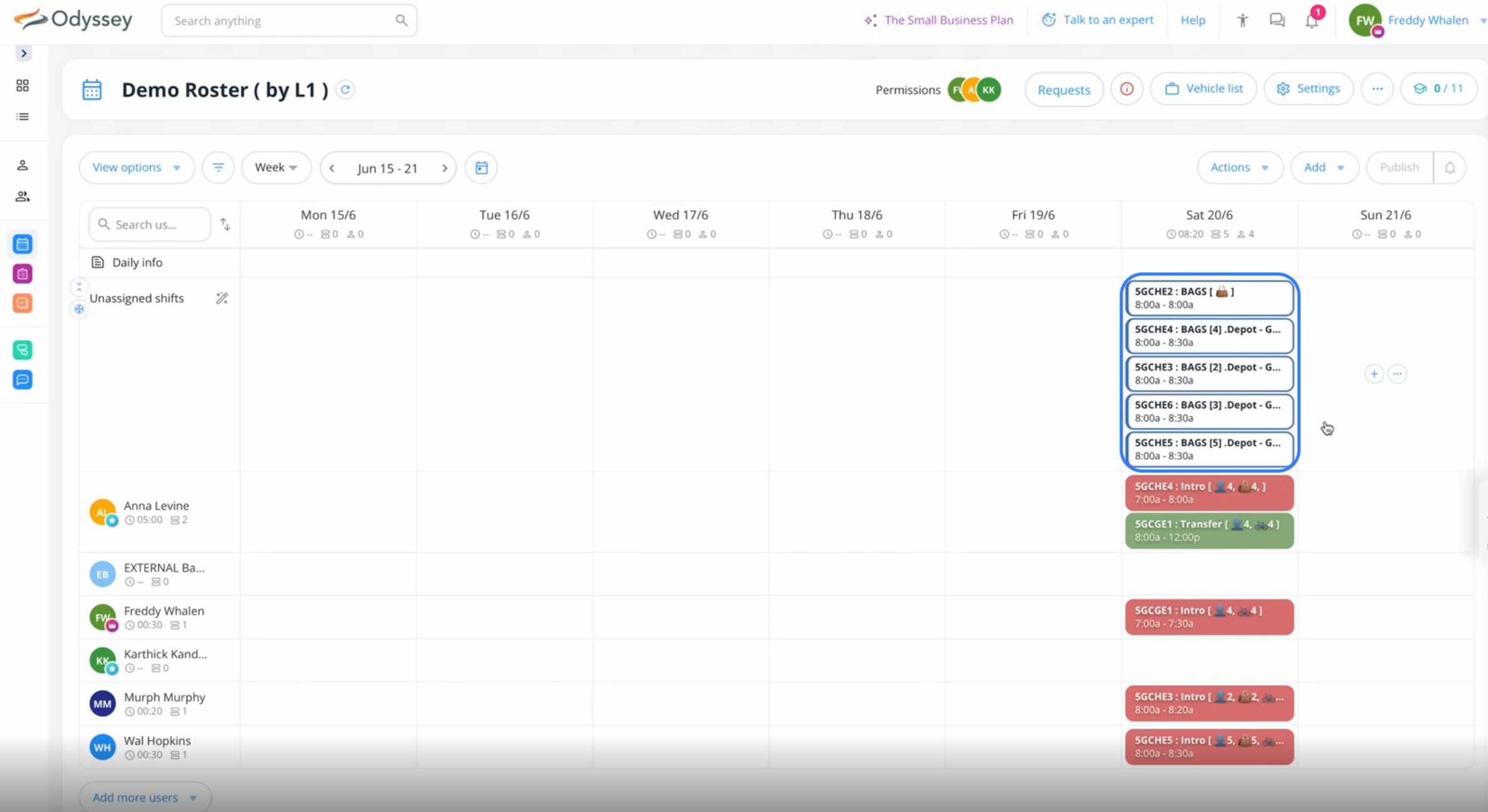Toggle the freeze snowflake on Unassigned row

[79, 309]
